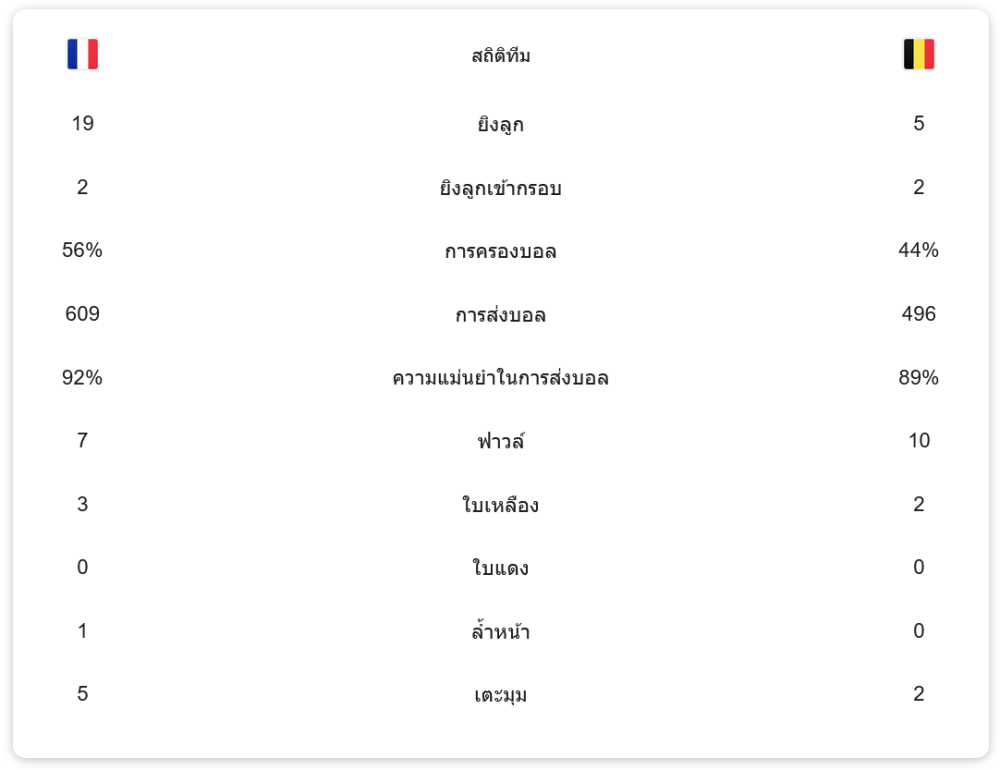Screen dimensions: 1000x770
Task: Click the การครองบอล possession label
Action: pos(500,251)
